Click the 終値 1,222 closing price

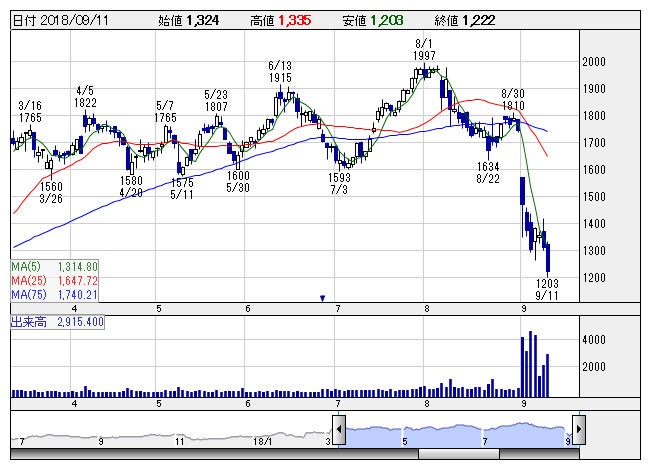[465, 20]
